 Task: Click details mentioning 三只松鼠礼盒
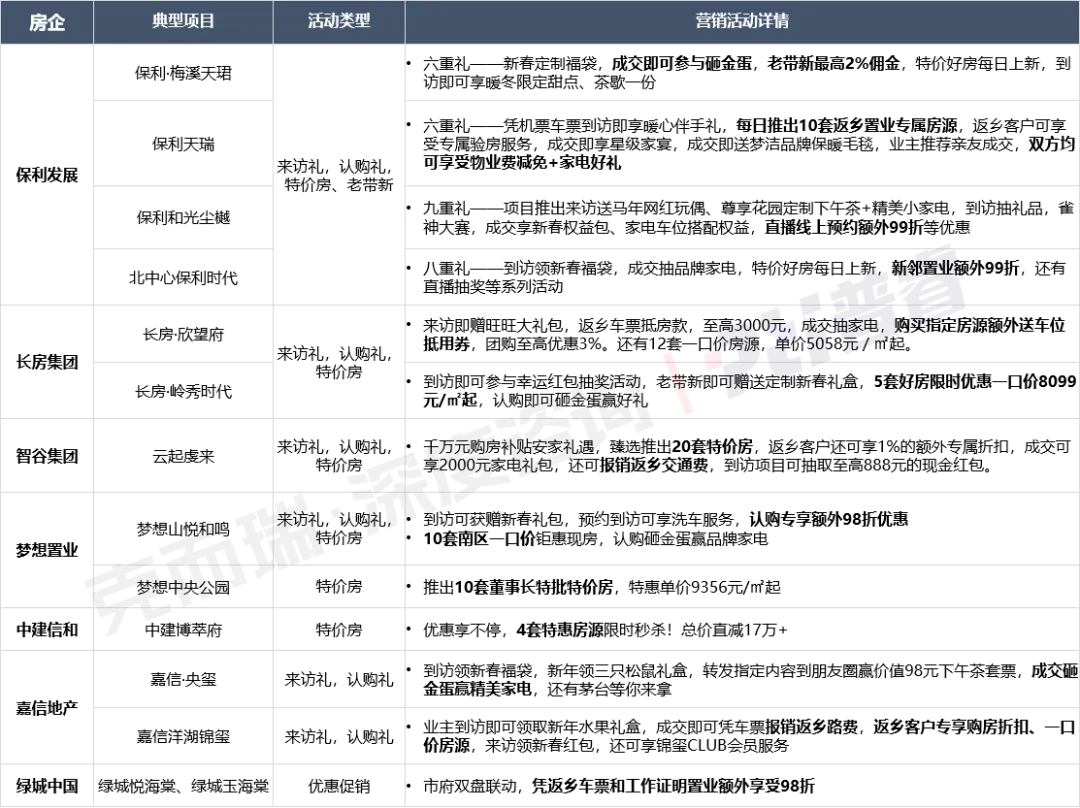tap(742, 679)
